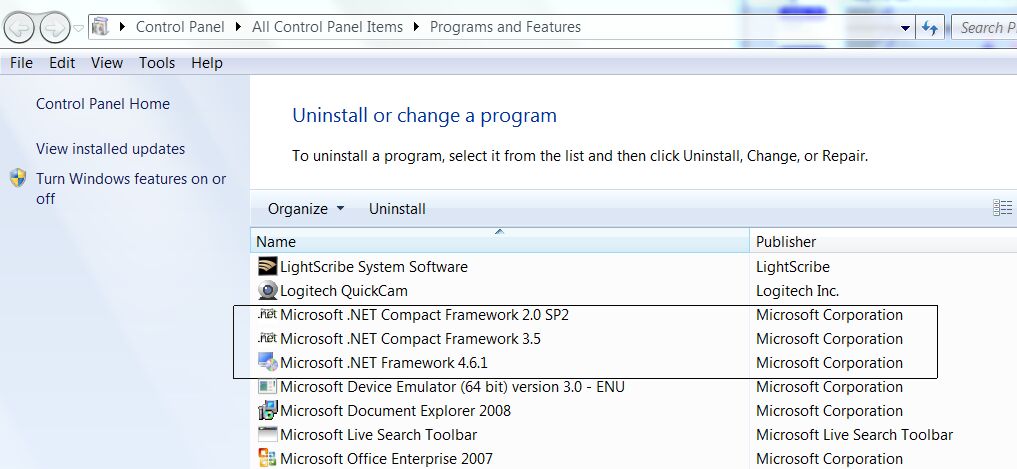
Task: Open the recent pages arrow beside Forward
Action: (x=79, y=28)
